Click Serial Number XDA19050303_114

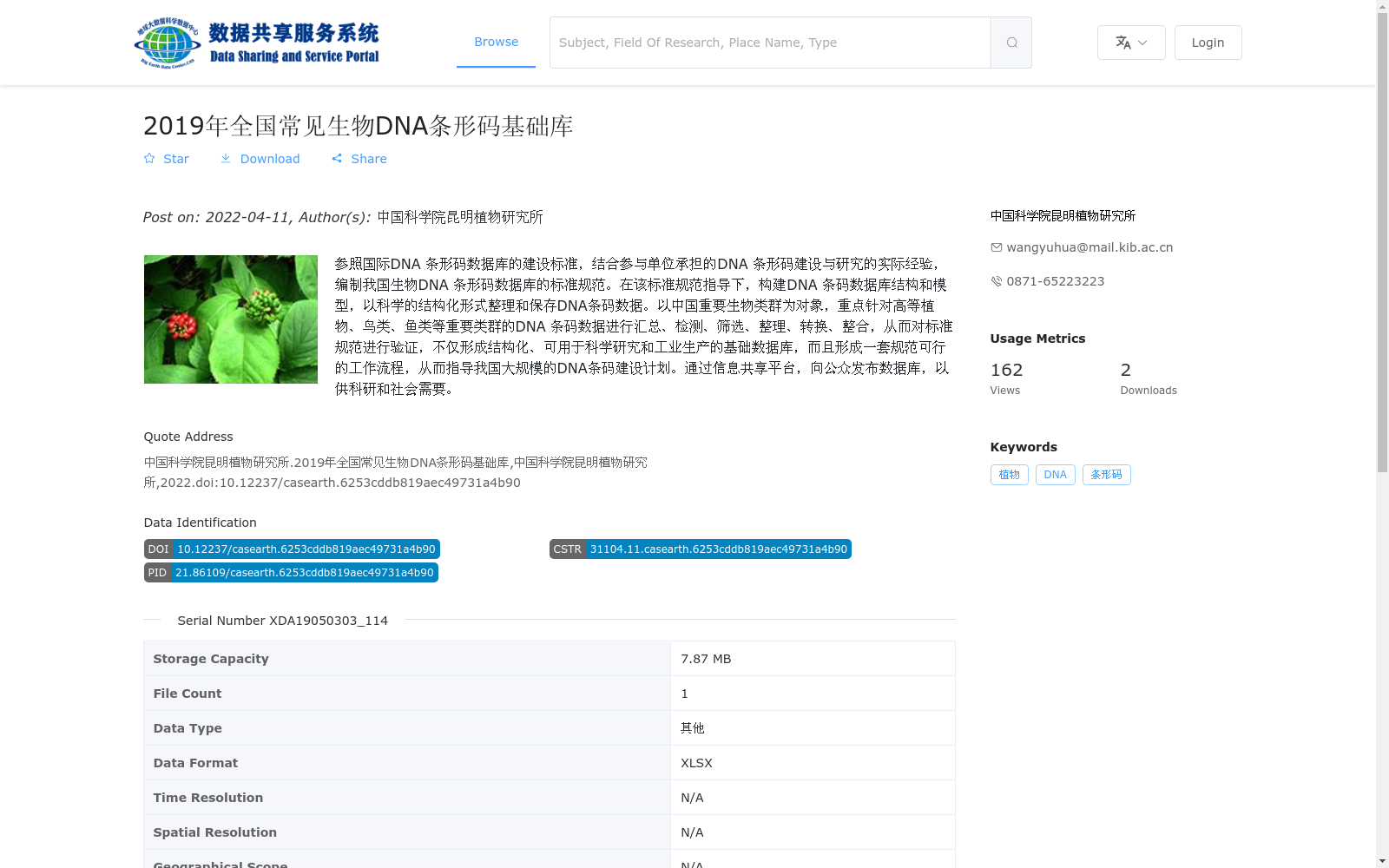pyautogui.click(x=283, y=621)
